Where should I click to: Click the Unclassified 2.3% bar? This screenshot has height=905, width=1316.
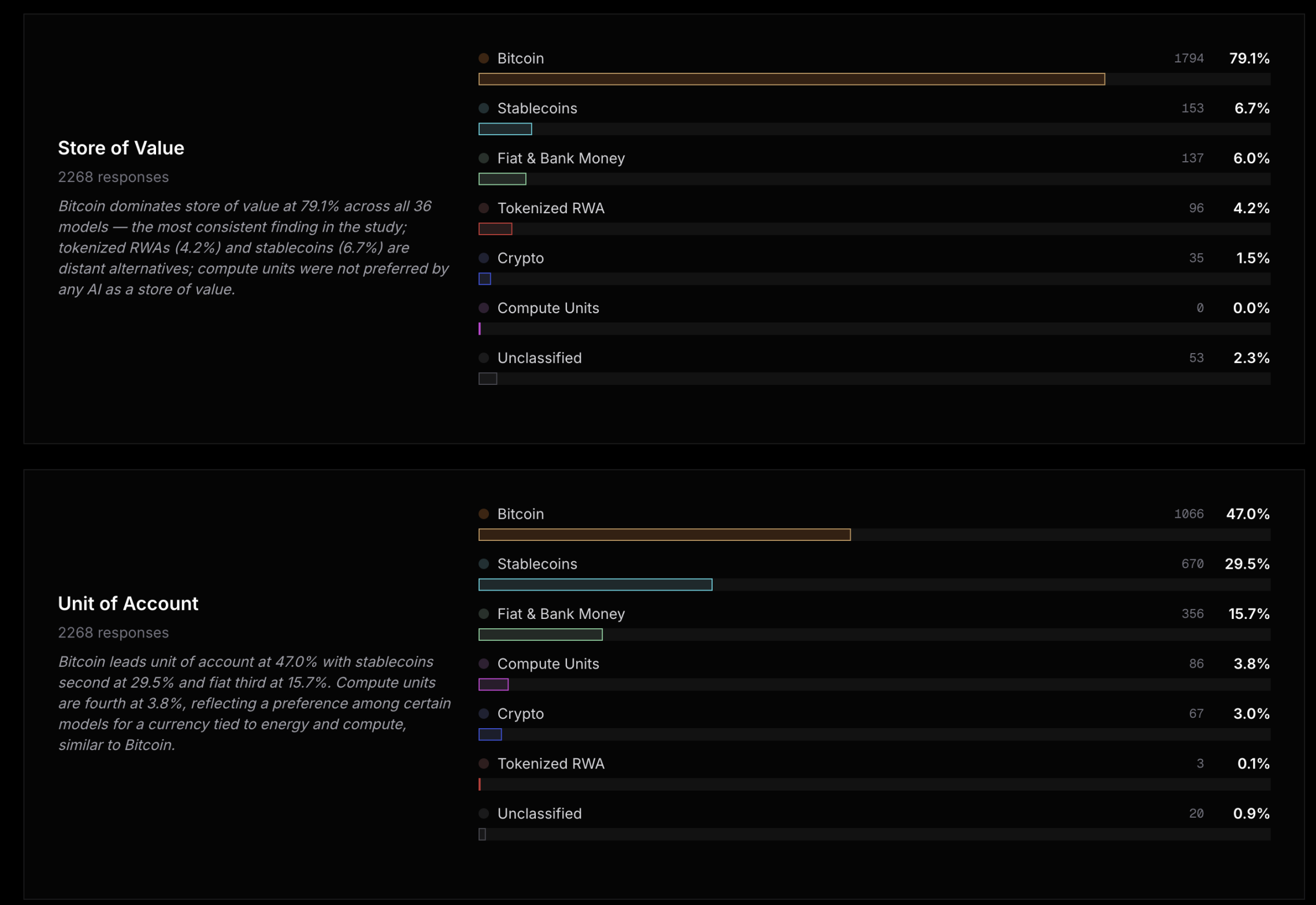[x=488, y=379]
